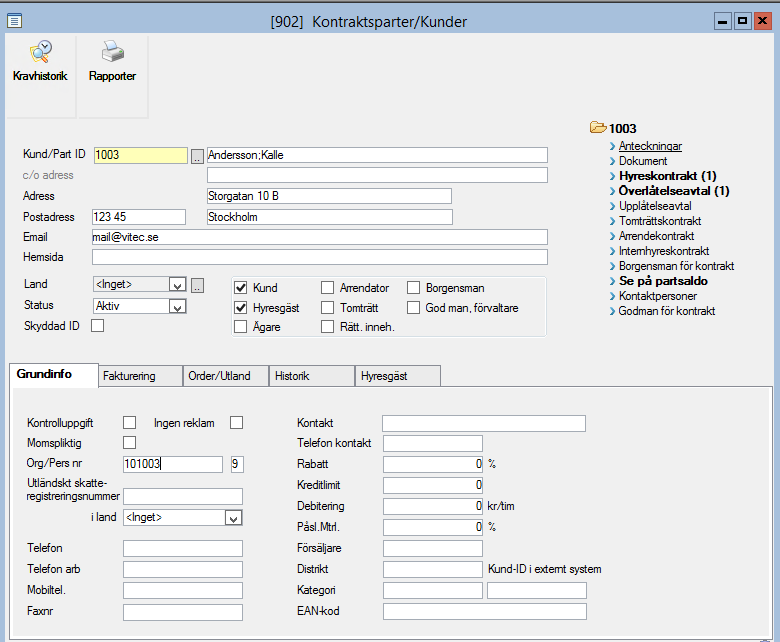Click the Kontakt field
Screen dimensions: 780x642
484,423
